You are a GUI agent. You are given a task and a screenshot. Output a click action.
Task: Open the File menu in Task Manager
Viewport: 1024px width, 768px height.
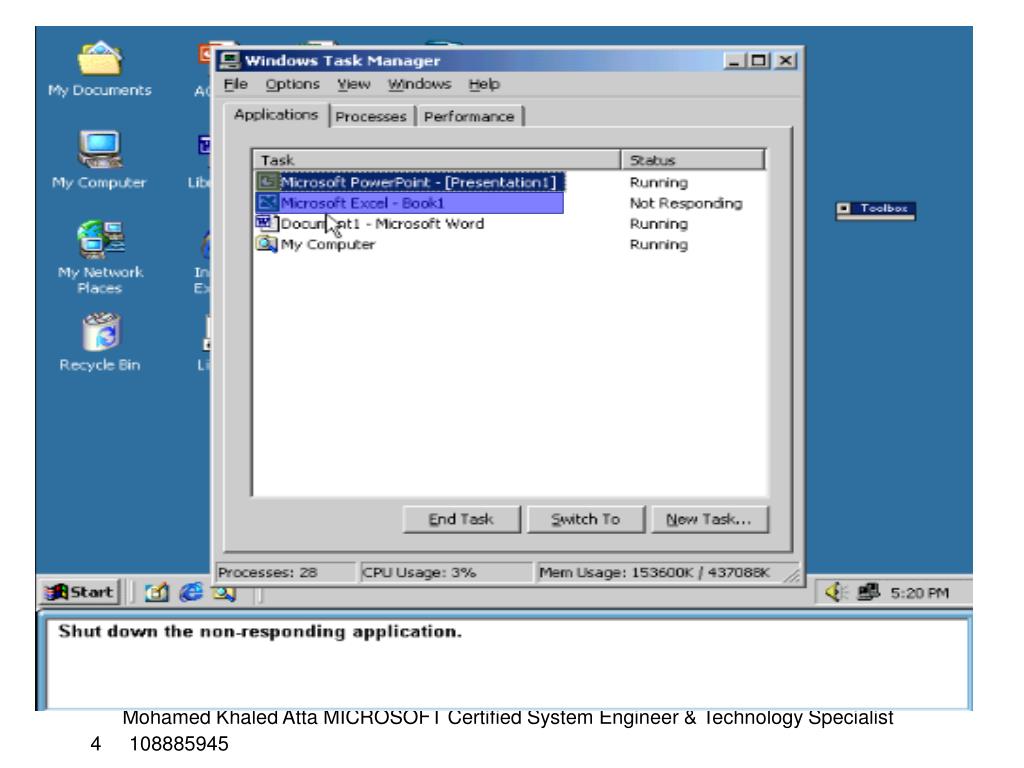(x=235, y=84)
